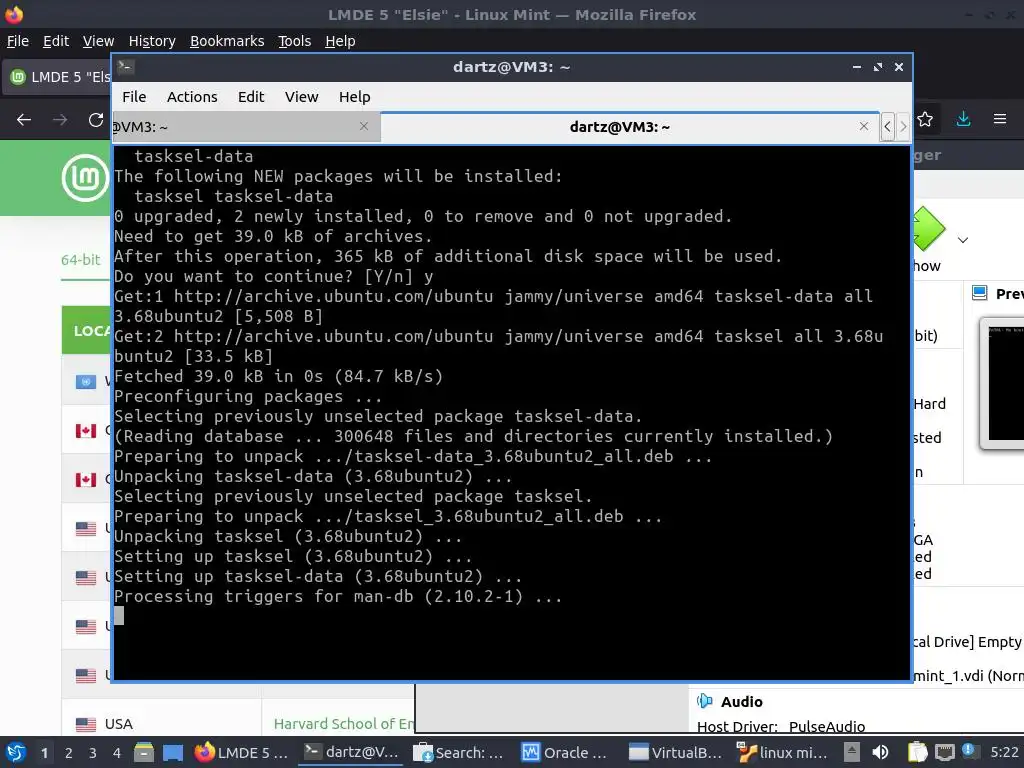Image resolution: width=1024 pixels, height=768 pixels.
Task: Switch to the first inactive terminal tab
Action: [x=246, y=127]
